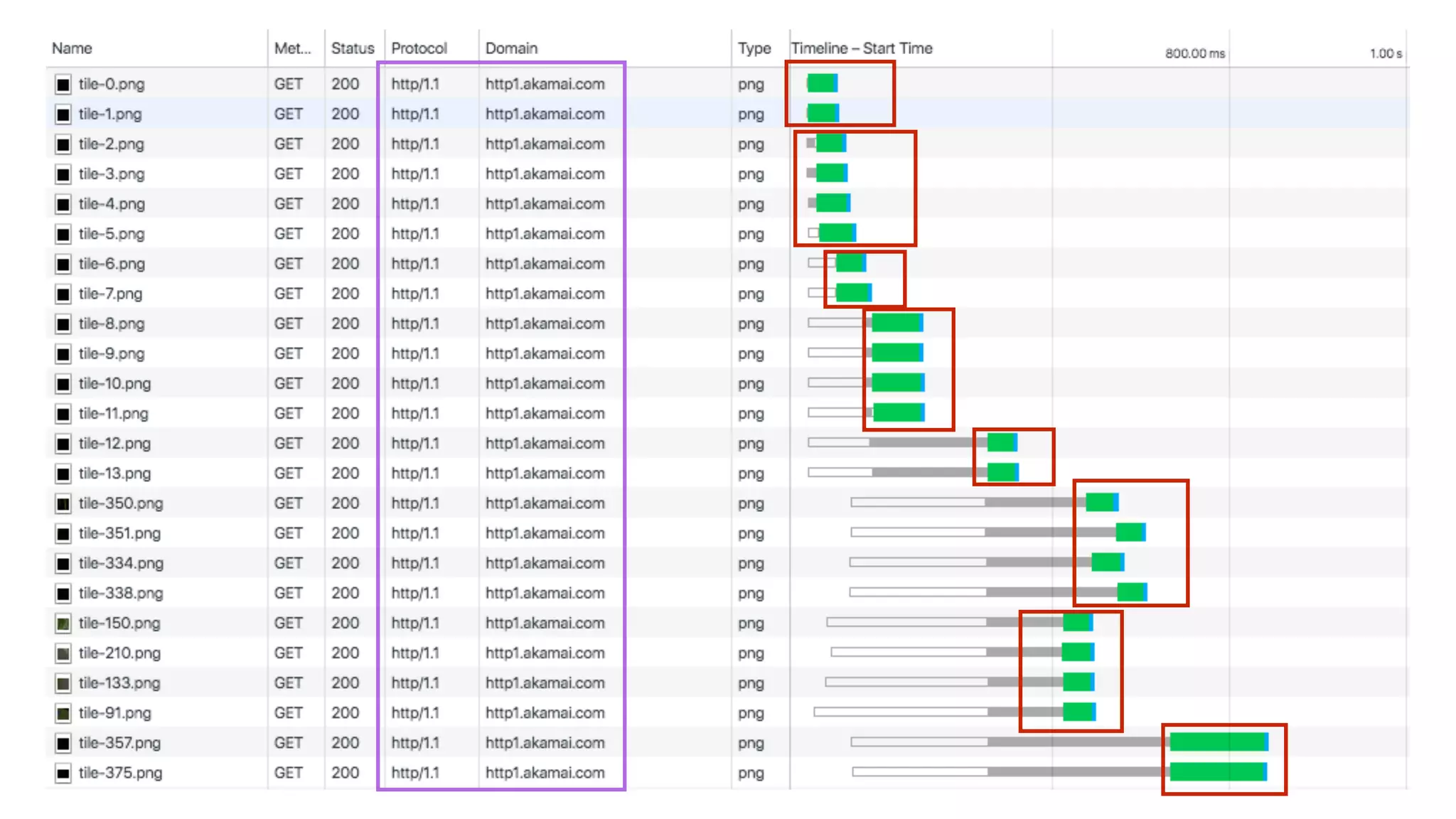Click the tile-0.png thumbnail icon
Screen dimensions: 1456x819
tap(63, 85)
